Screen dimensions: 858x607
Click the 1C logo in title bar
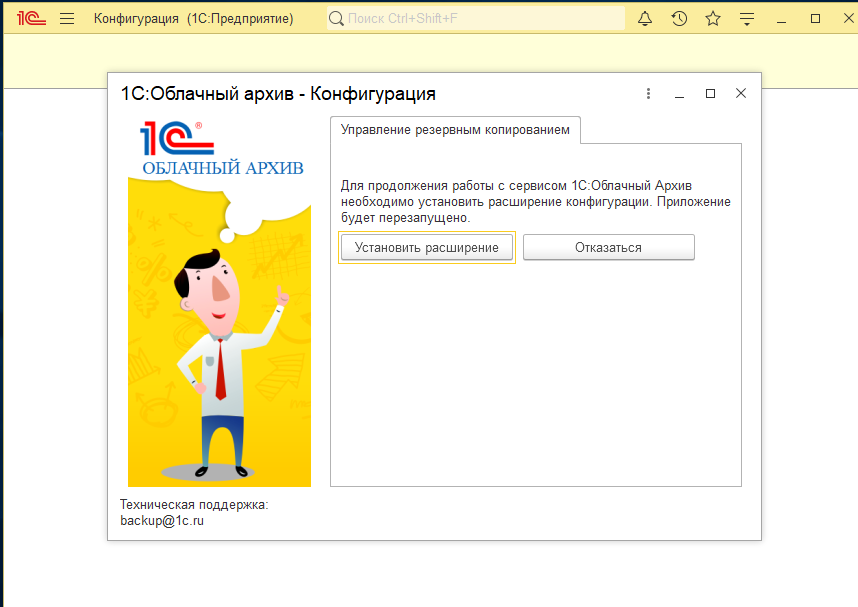point(31,19)
